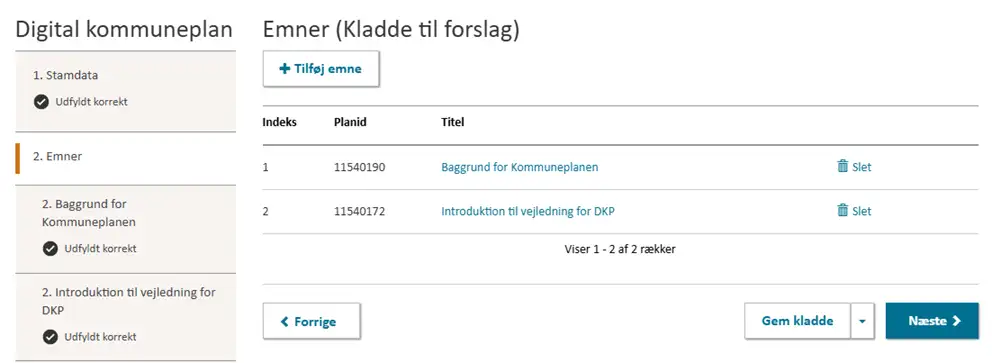Click left chevron icon on Forrige button
The width and height of the screenshot is (992, 363).
coord(284,321)
